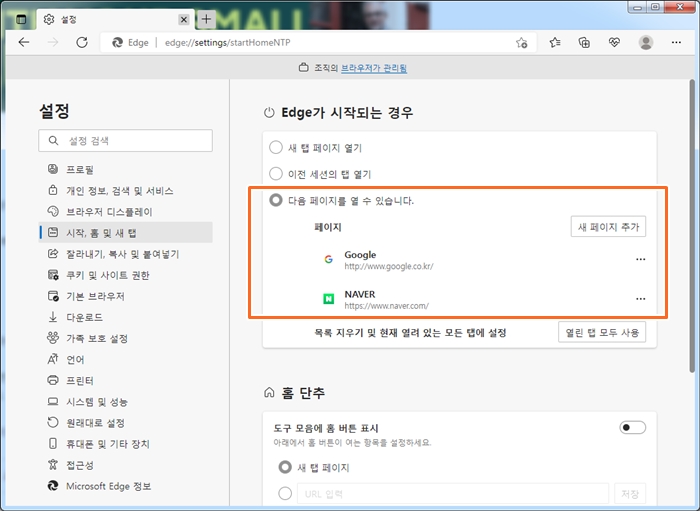The width and height of the screenshot is (700, 511).
Task: Click 새 페이지 추가 button
Action: [x=608, y=227]
